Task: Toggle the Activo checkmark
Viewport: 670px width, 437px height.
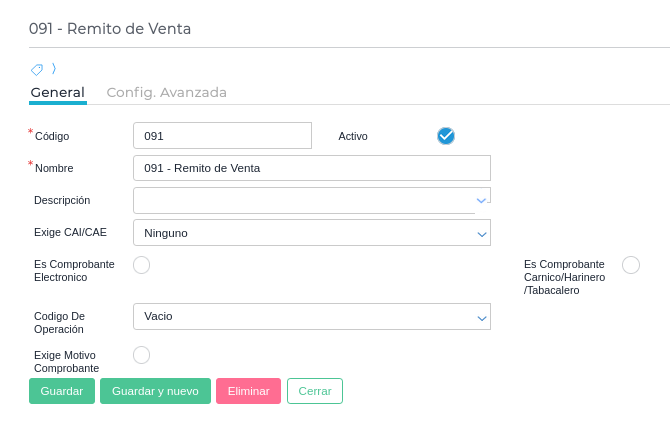Action: point(446,136)
